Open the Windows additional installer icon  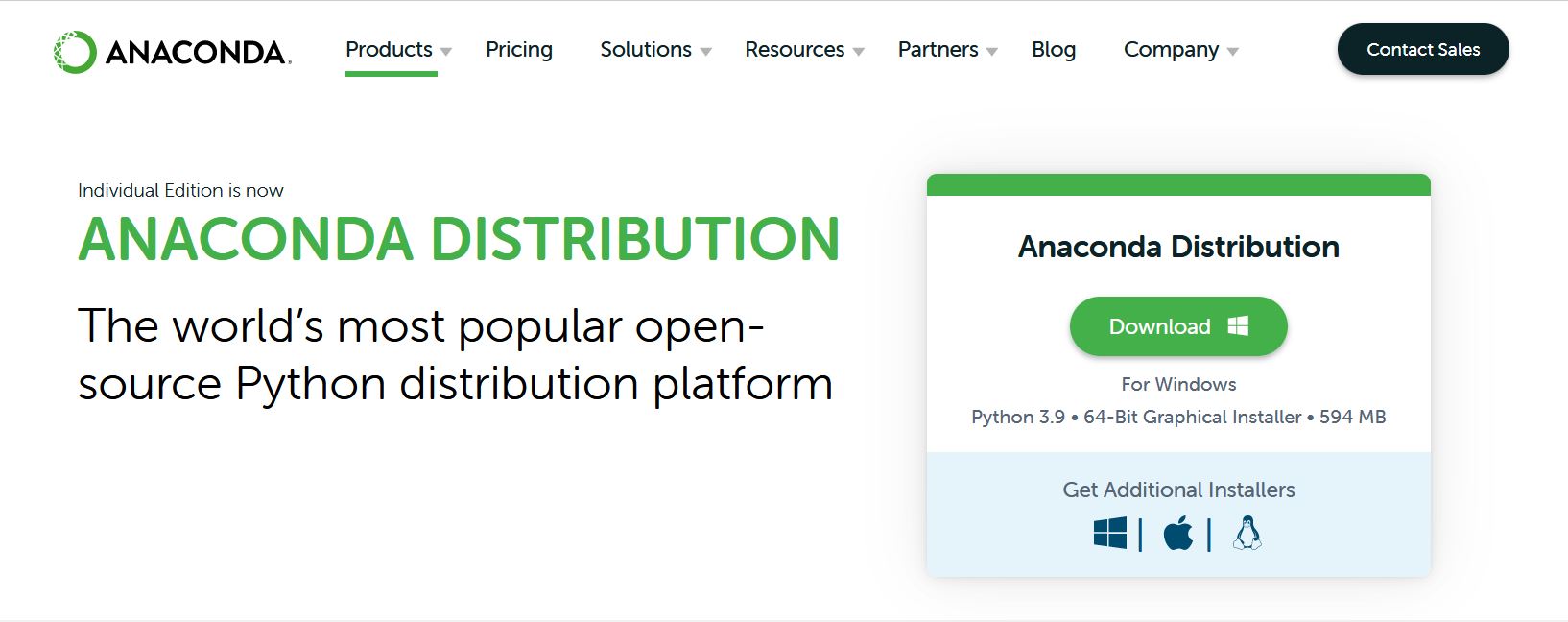(1110, 534)
